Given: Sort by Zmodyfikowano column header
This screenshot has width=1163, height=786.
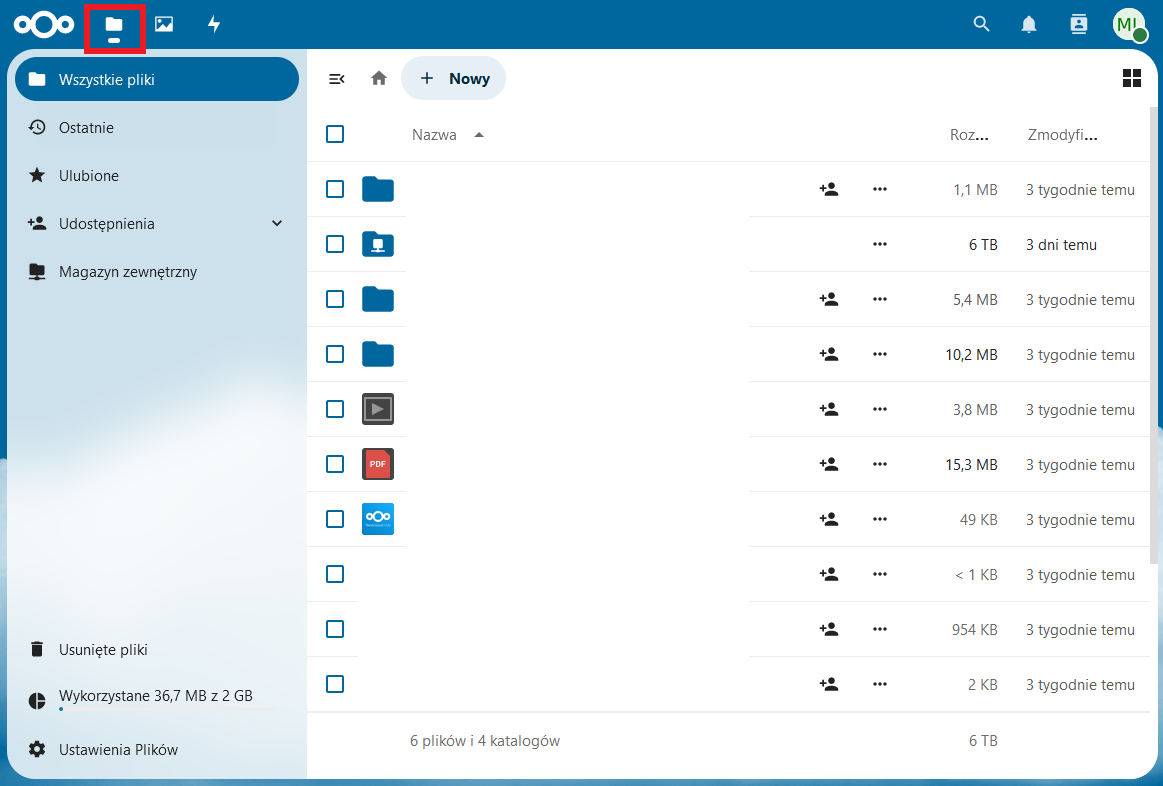Looking at the screenshot, I should pos(1062,135).
